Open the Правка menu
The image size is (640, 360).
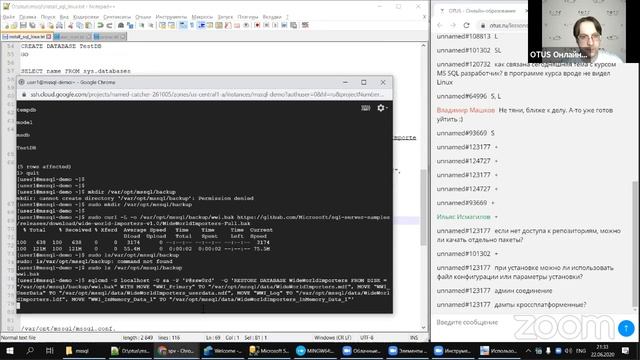(x=28, y=17)
